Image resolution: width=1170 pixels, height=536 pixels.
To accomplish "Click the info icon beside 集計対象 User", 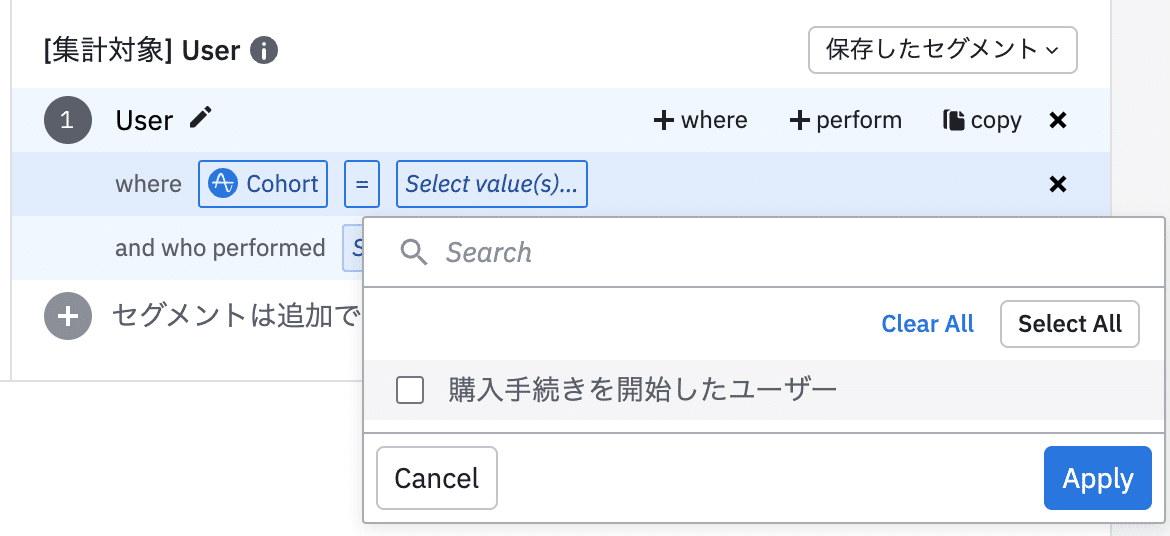I will click(x=263, y=50).
